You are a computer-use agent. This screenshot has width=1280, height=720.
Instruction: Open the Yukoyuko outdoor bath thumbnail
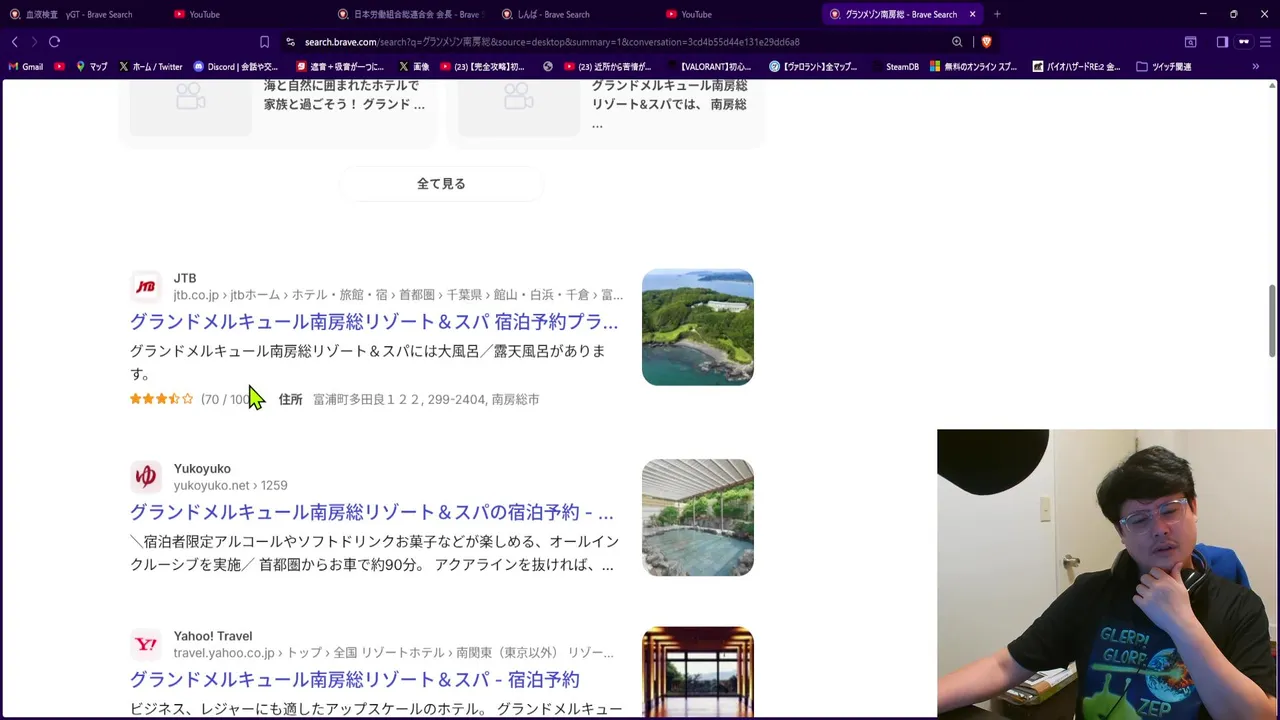click(698, 517)
